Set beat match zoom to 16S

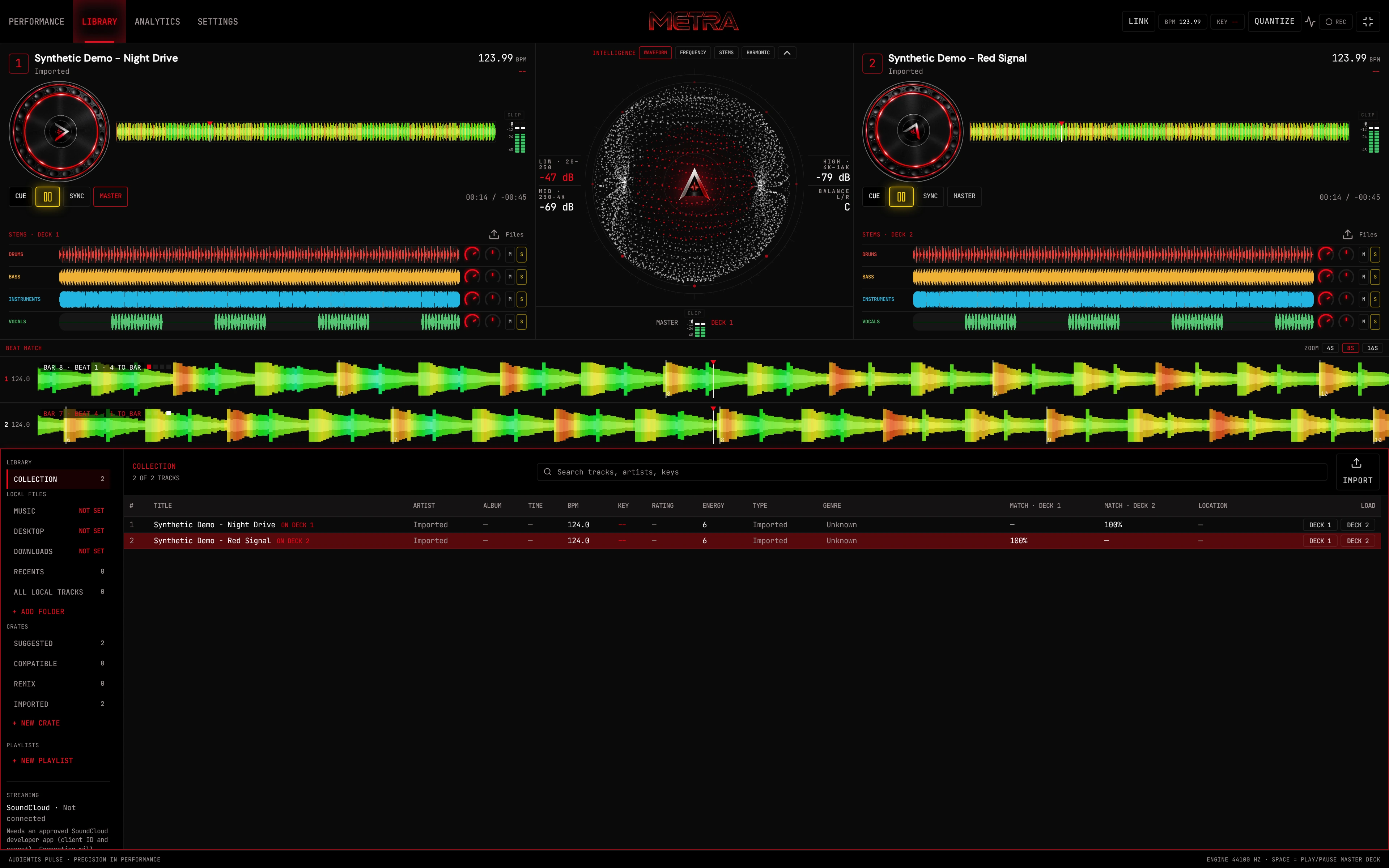tap(1372, 348)
